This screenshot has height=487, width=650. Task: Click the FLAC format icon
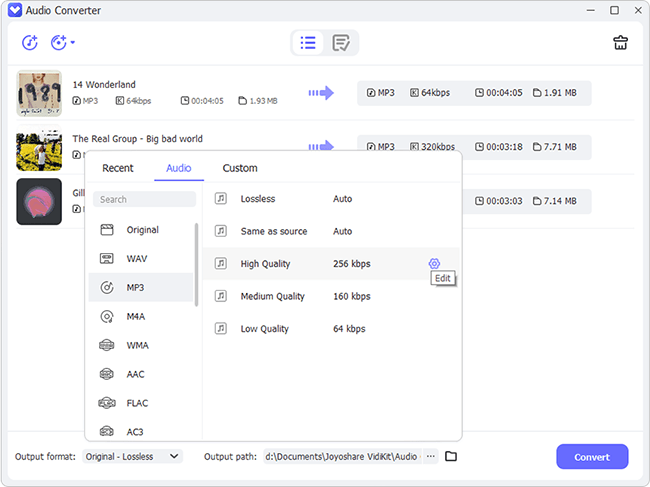coord(107,403)
